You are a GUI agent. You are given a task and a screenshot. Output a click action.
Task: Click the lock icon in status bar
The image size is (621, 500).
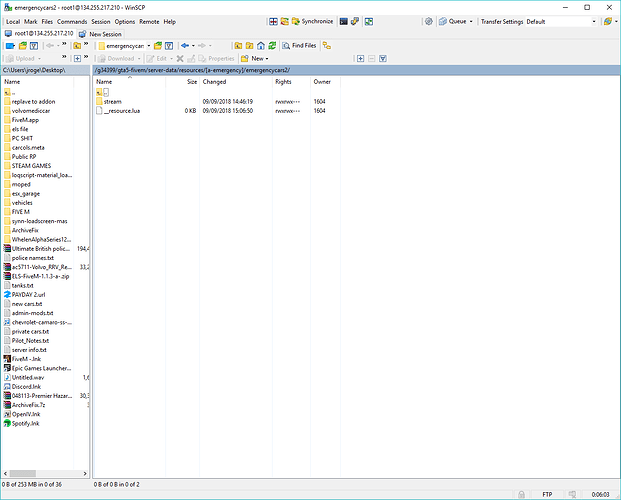(521, 494)
